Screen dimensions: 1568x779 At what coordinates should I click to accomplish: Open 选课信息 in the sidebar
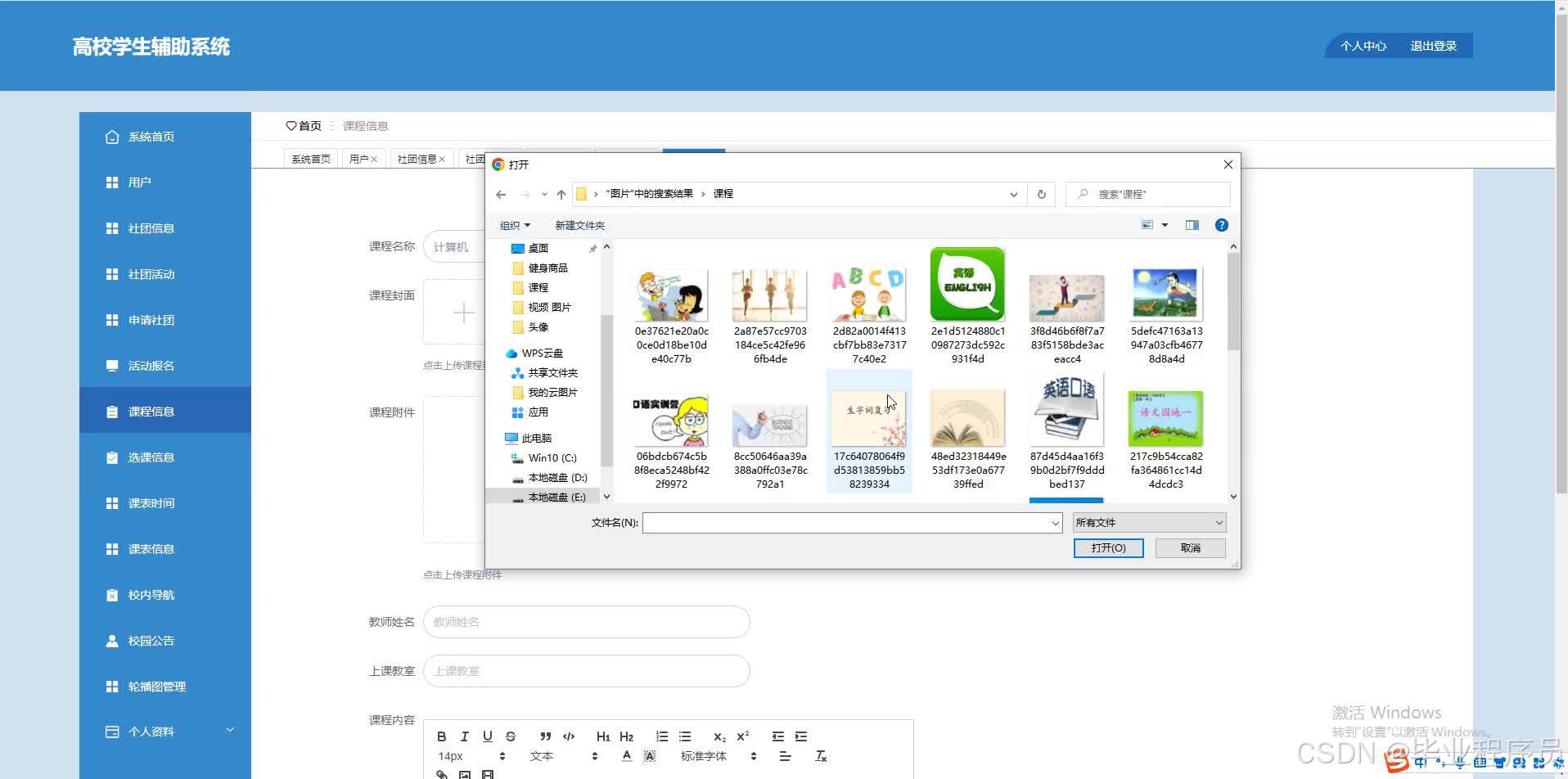tap(165, 457)
